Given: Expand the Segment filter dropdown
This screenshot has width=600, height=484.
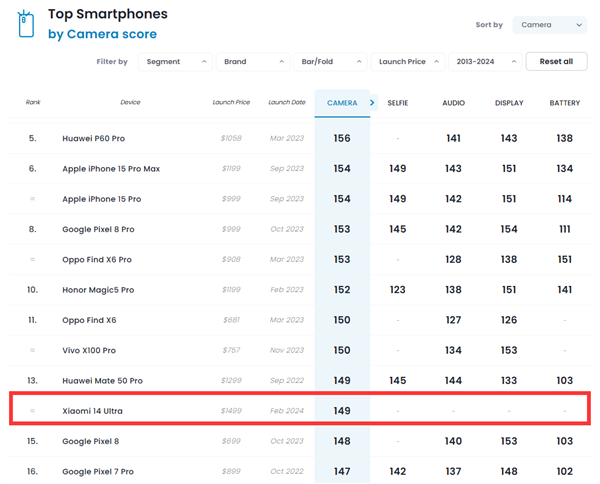Looking at the screenshot, I should 174,62.
